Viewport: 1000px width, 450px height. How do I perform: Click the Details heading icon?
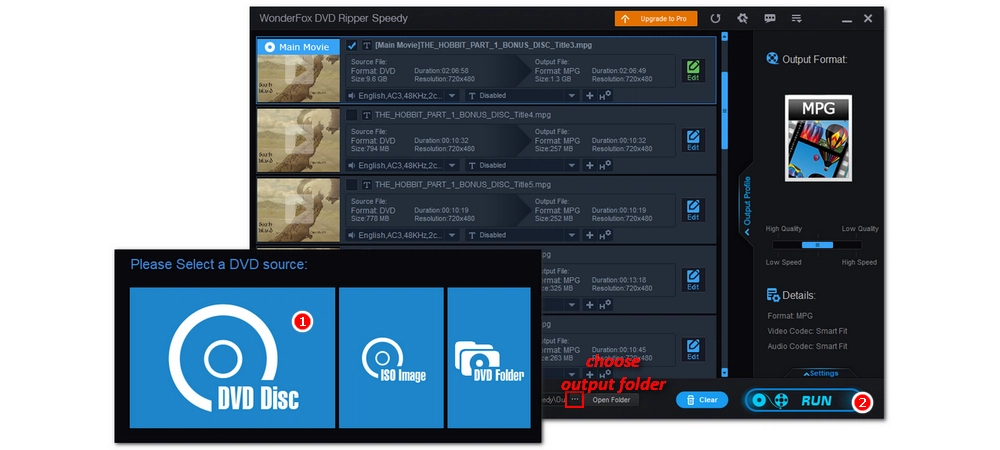coord(773,295)
